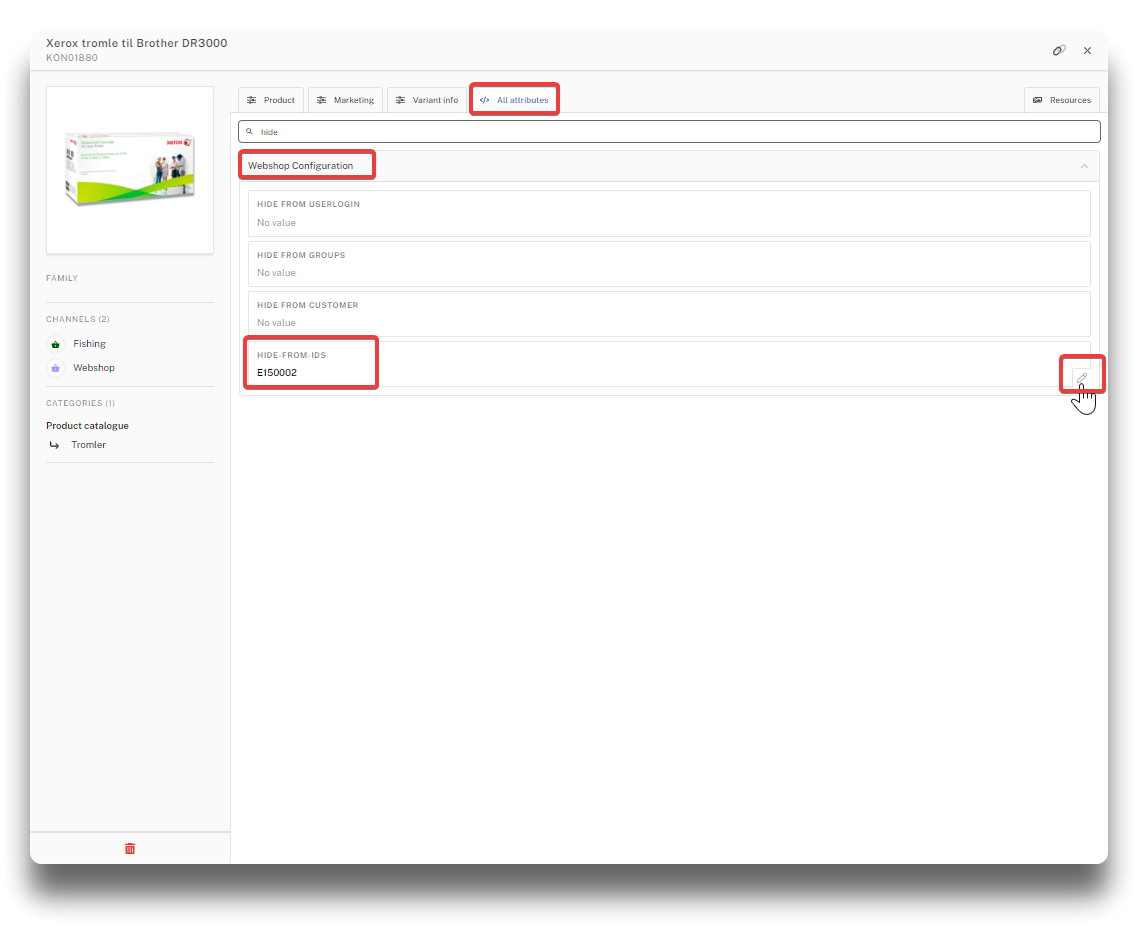Screen dimensions: 1138x926
Task: Open the Product tab
Action: coord(271,100)
